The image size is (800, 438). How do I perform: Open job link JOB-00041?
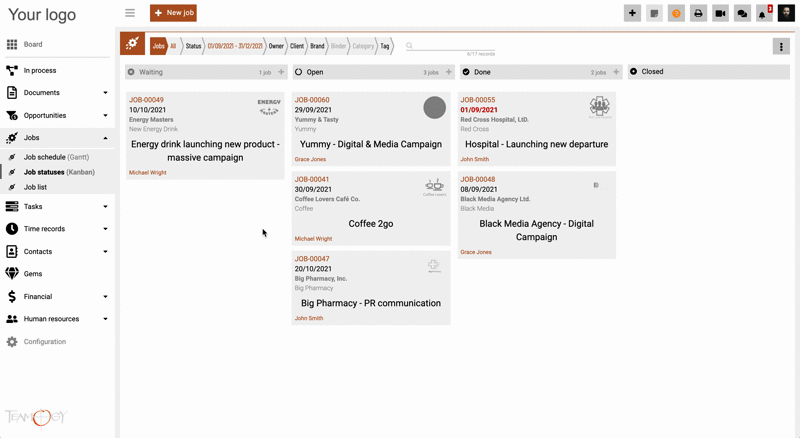point(312,179)
